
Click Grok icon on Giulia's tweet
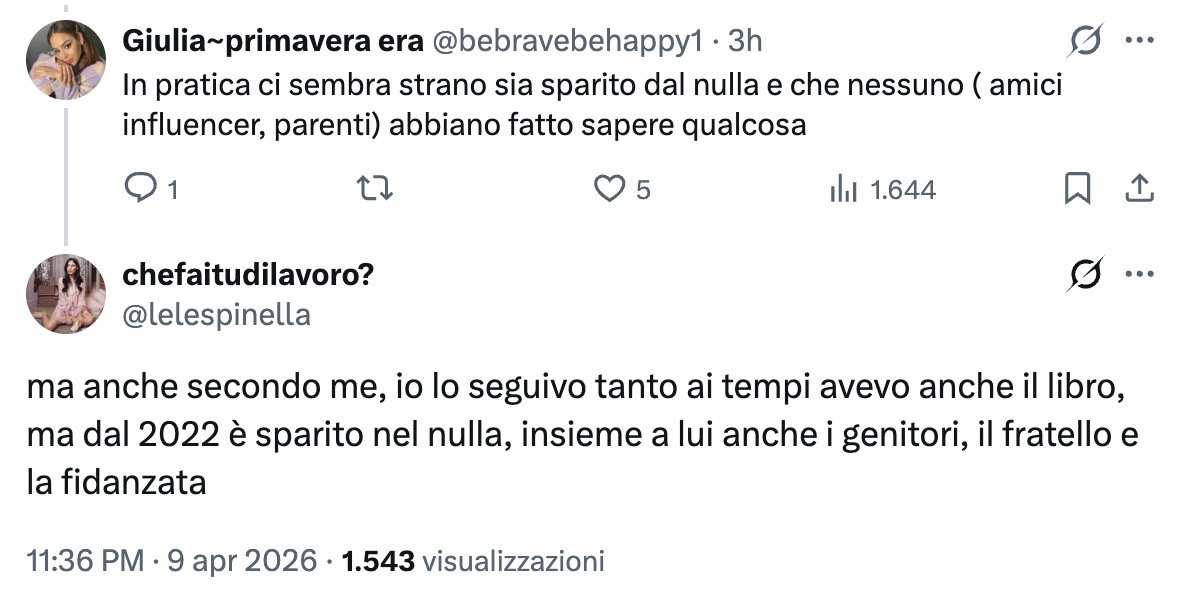coord(1087,41)
